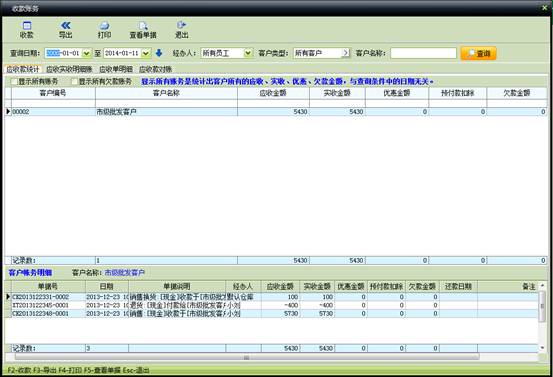Screen dimensions: 553x377
Task: Toggle 显示所有欠款账务 checkbox
Action: (74, 82)
